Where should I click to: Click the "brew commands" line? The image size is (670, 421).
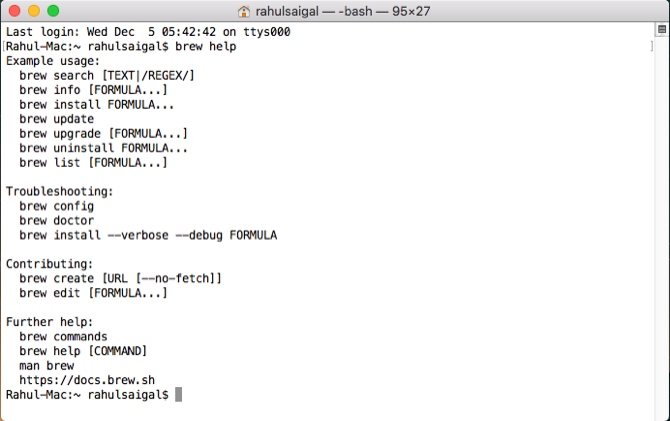click(63, 337)
